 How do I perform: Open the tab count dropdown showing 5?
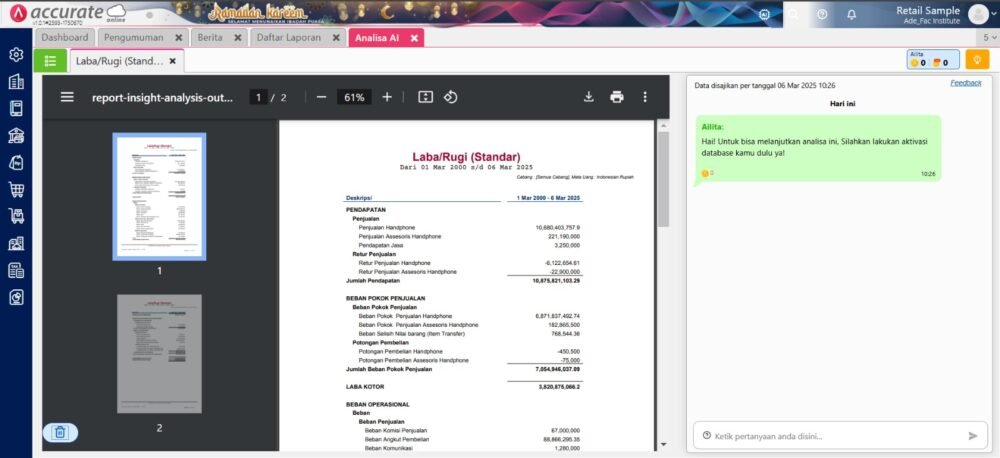click(x=988, y=37)
